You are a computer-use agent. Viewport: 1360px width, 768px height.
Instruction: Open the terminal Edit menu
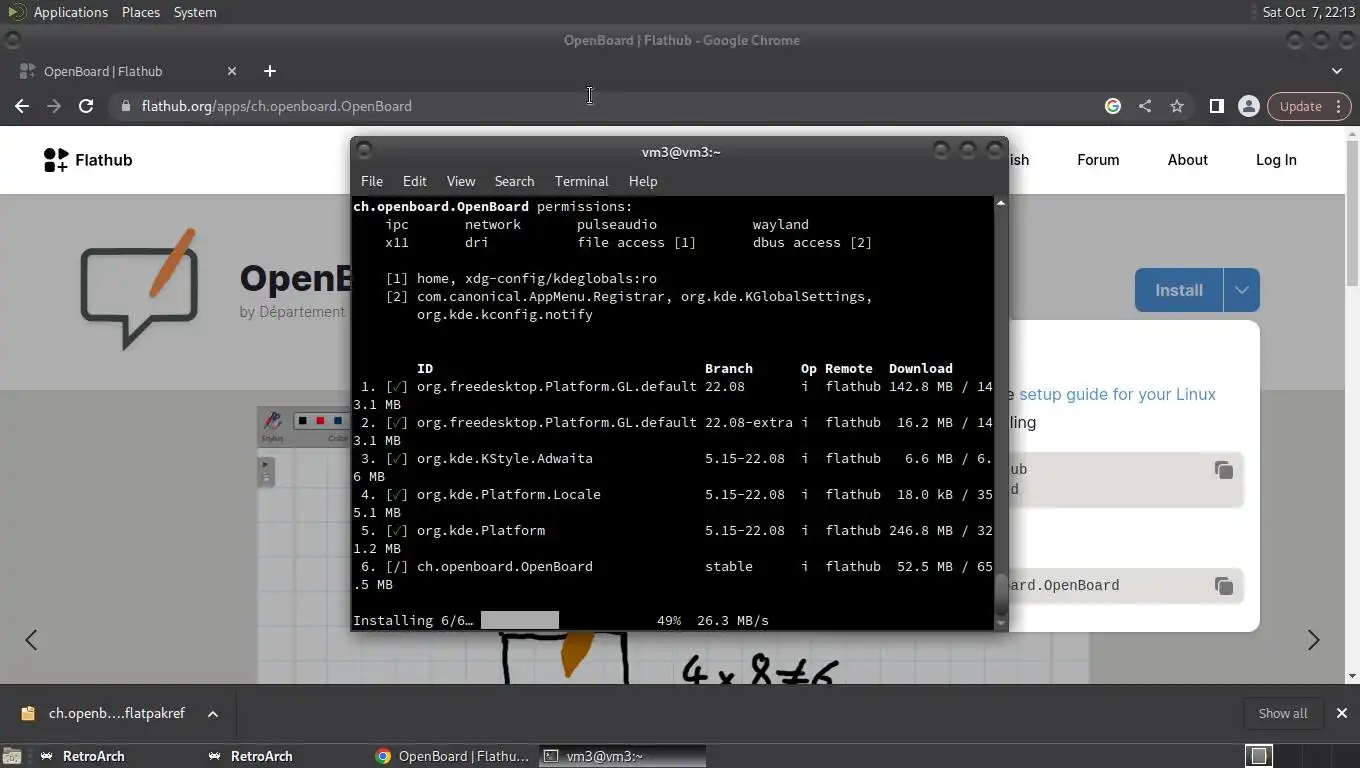click(414, 181)
